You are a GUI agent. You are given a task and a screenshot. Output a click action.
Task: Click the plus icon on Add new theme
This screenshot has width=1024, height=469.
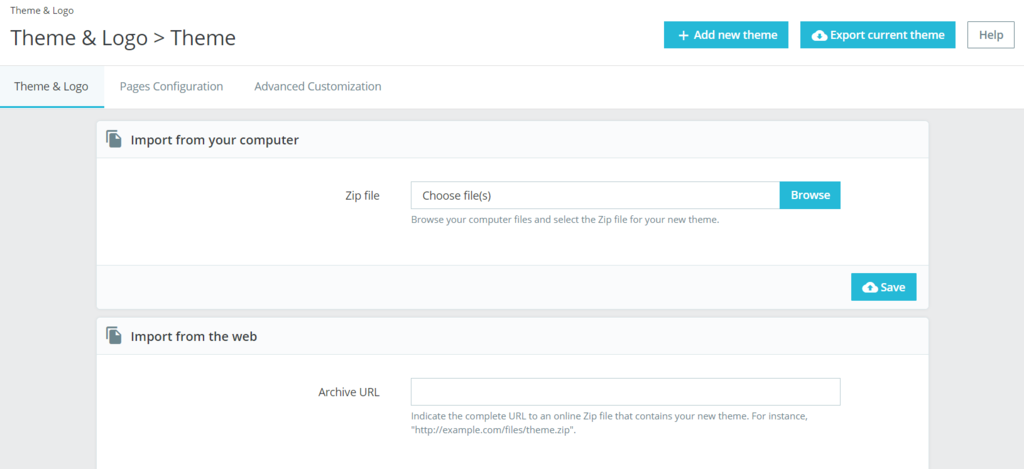click(683, 35)
